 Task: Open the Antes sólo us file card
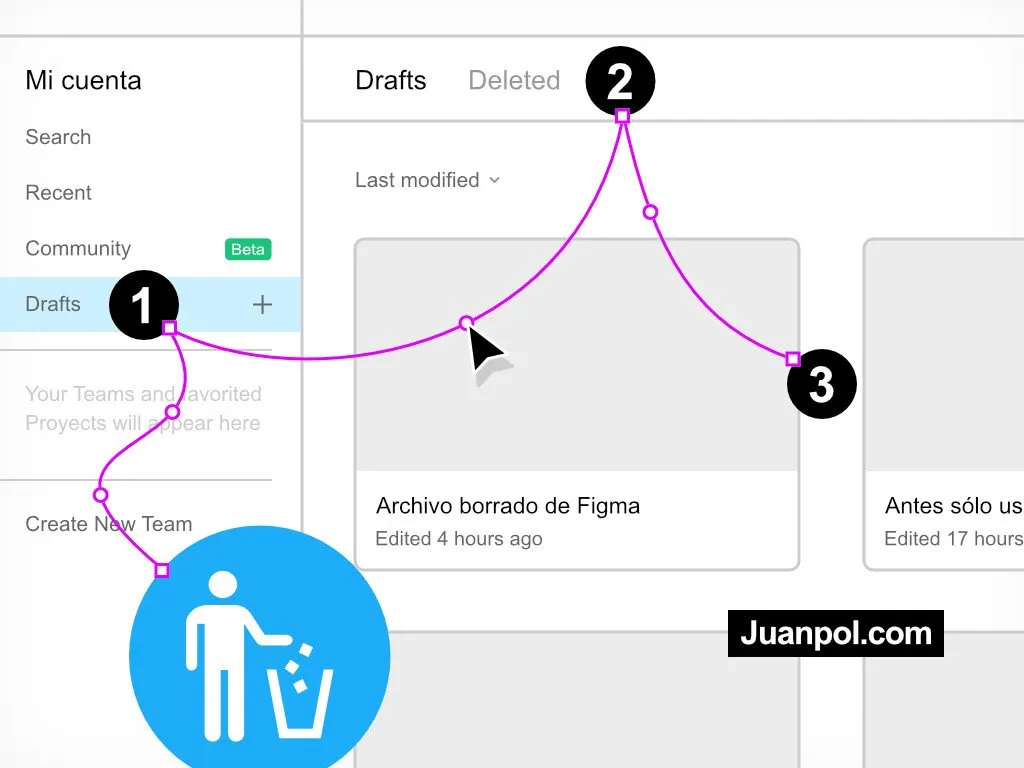click(944, 405)
